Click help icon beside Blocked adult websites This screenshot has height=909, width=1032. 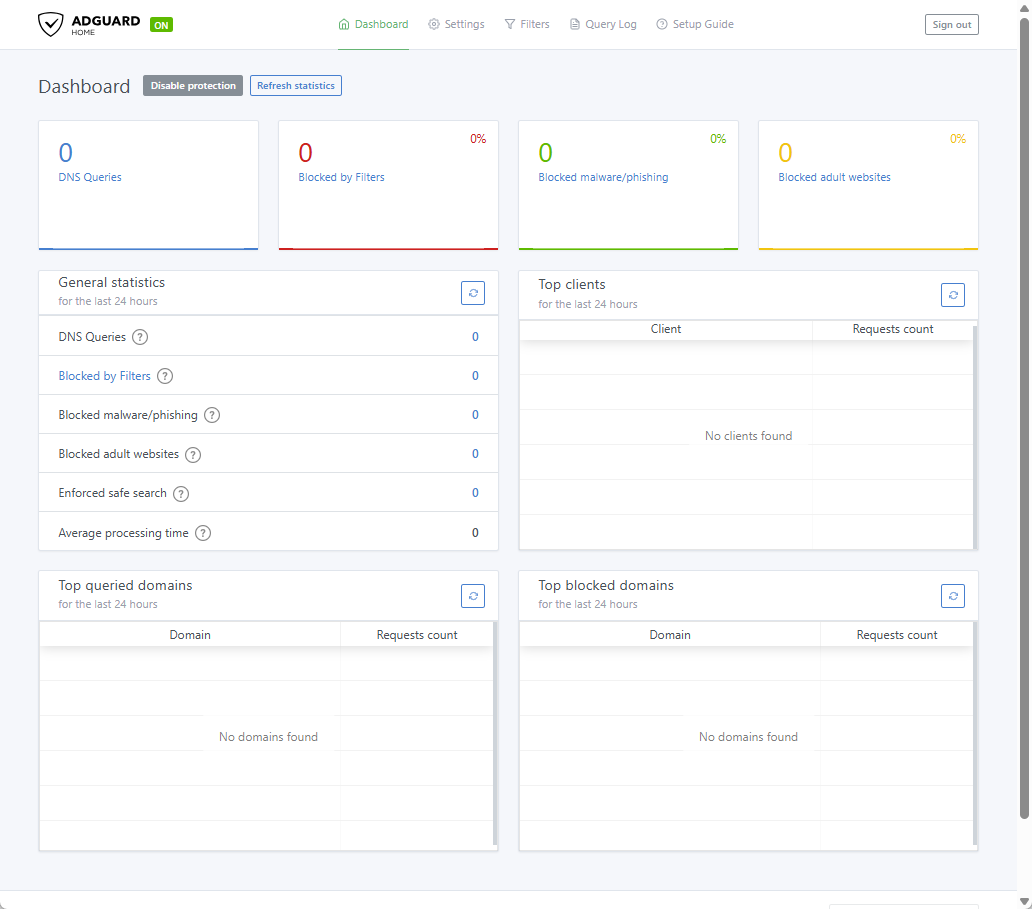click(x=193, y=454)
